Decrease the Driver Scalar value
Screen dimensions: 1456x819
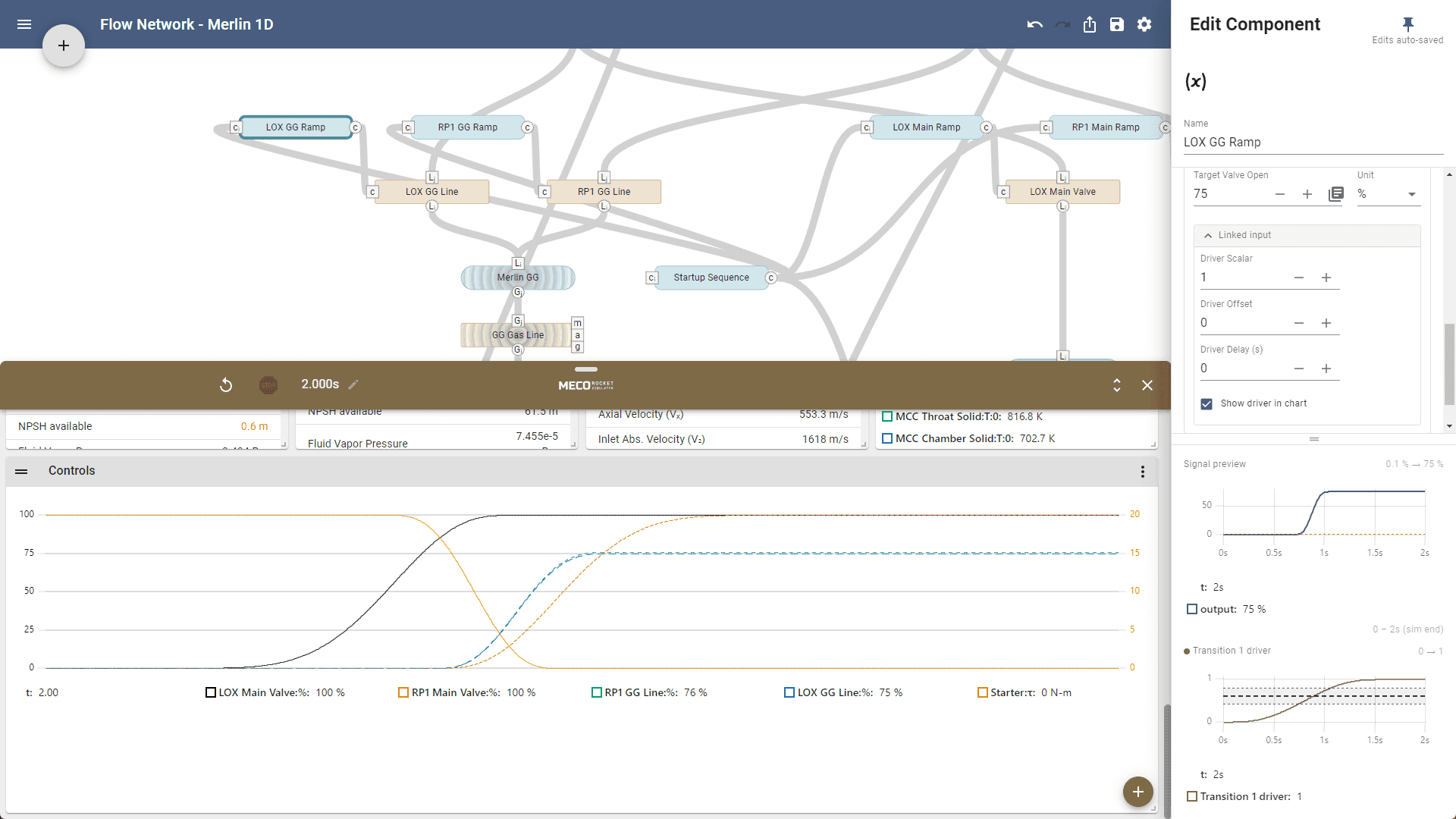1299,278
